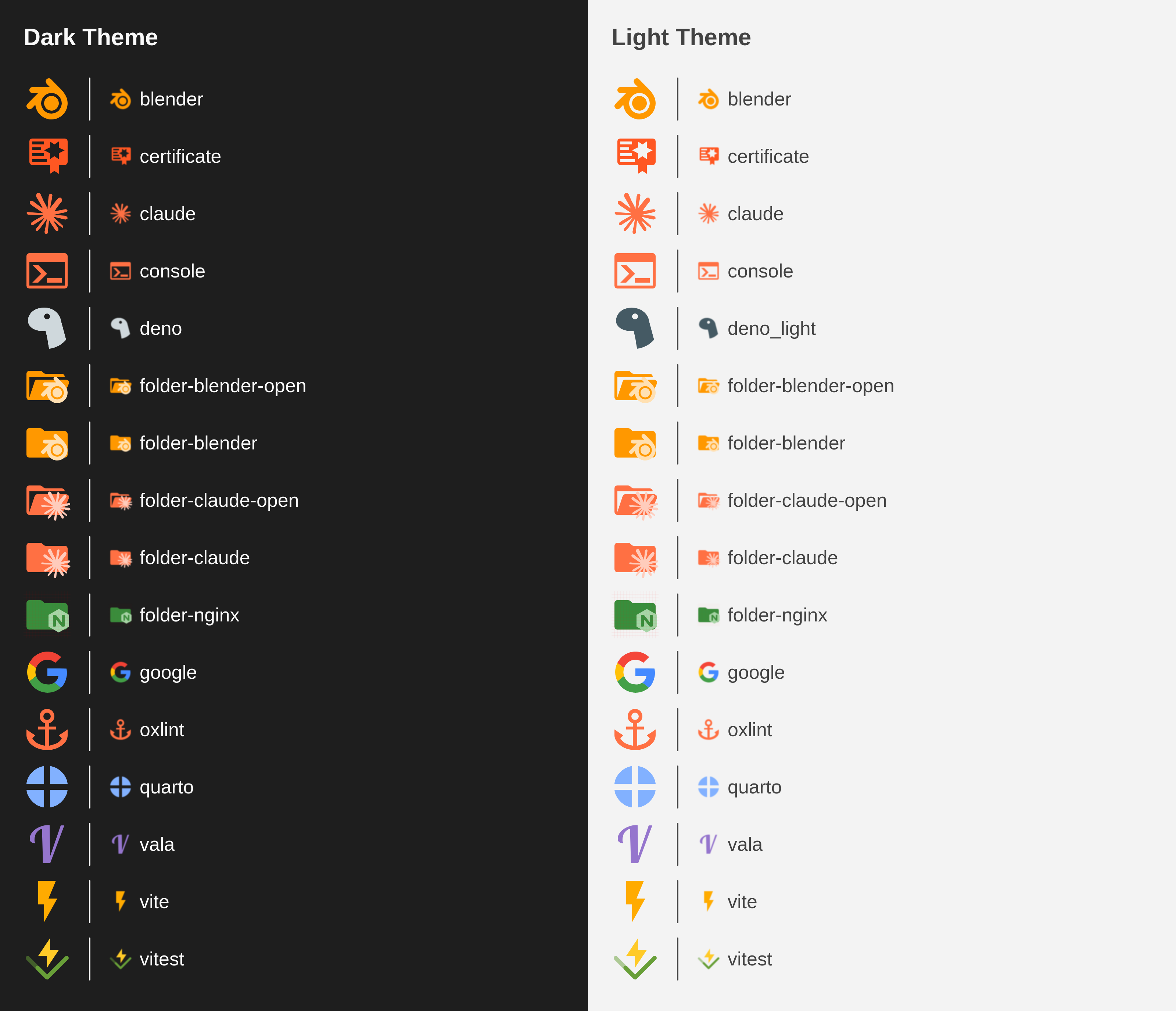Click the large blender icon in Dark Theme
Viewport: 1176px width, 1011px height.
pos(47,99)
